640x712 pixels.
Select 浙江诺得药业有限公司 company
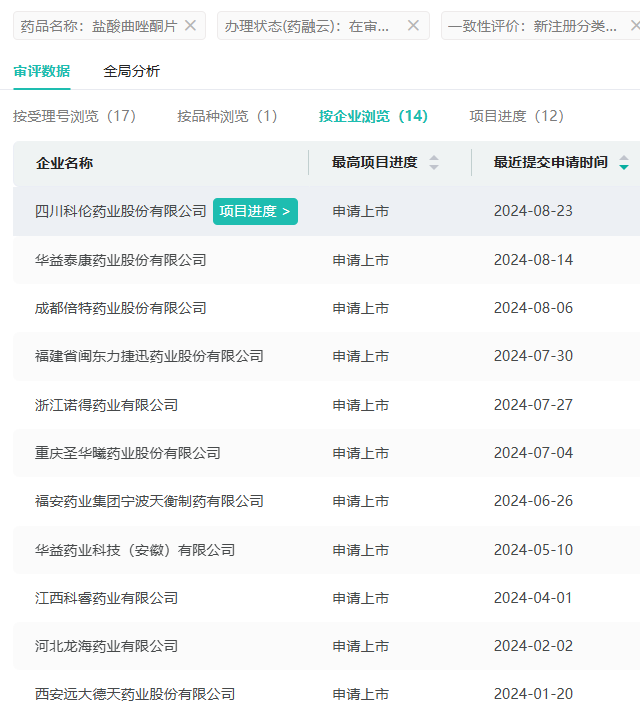[x=106, y=405]
